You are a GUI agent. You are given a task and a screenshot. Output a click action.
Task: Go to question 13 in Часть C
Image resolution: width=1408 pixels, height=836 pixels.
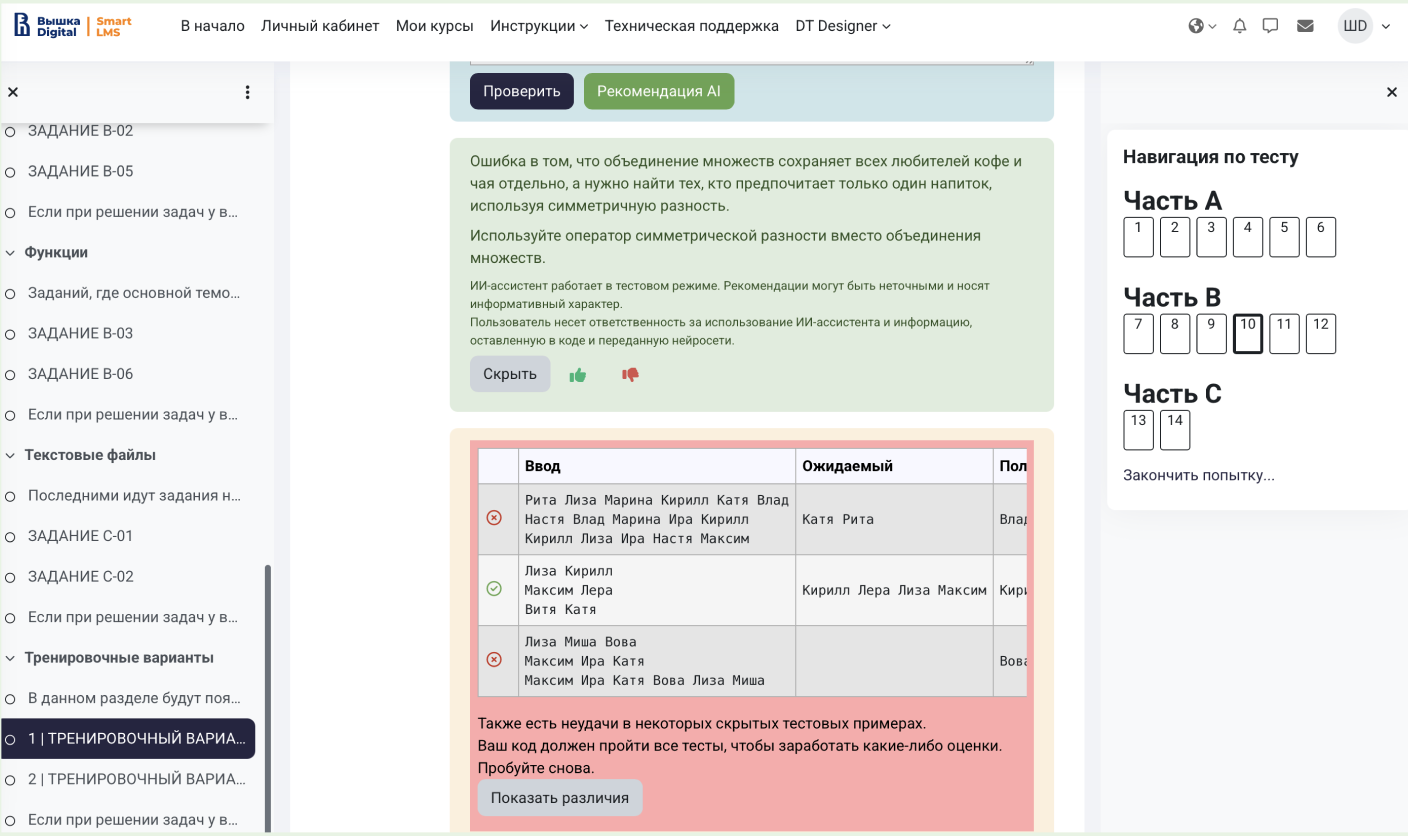pos(1138,430)
